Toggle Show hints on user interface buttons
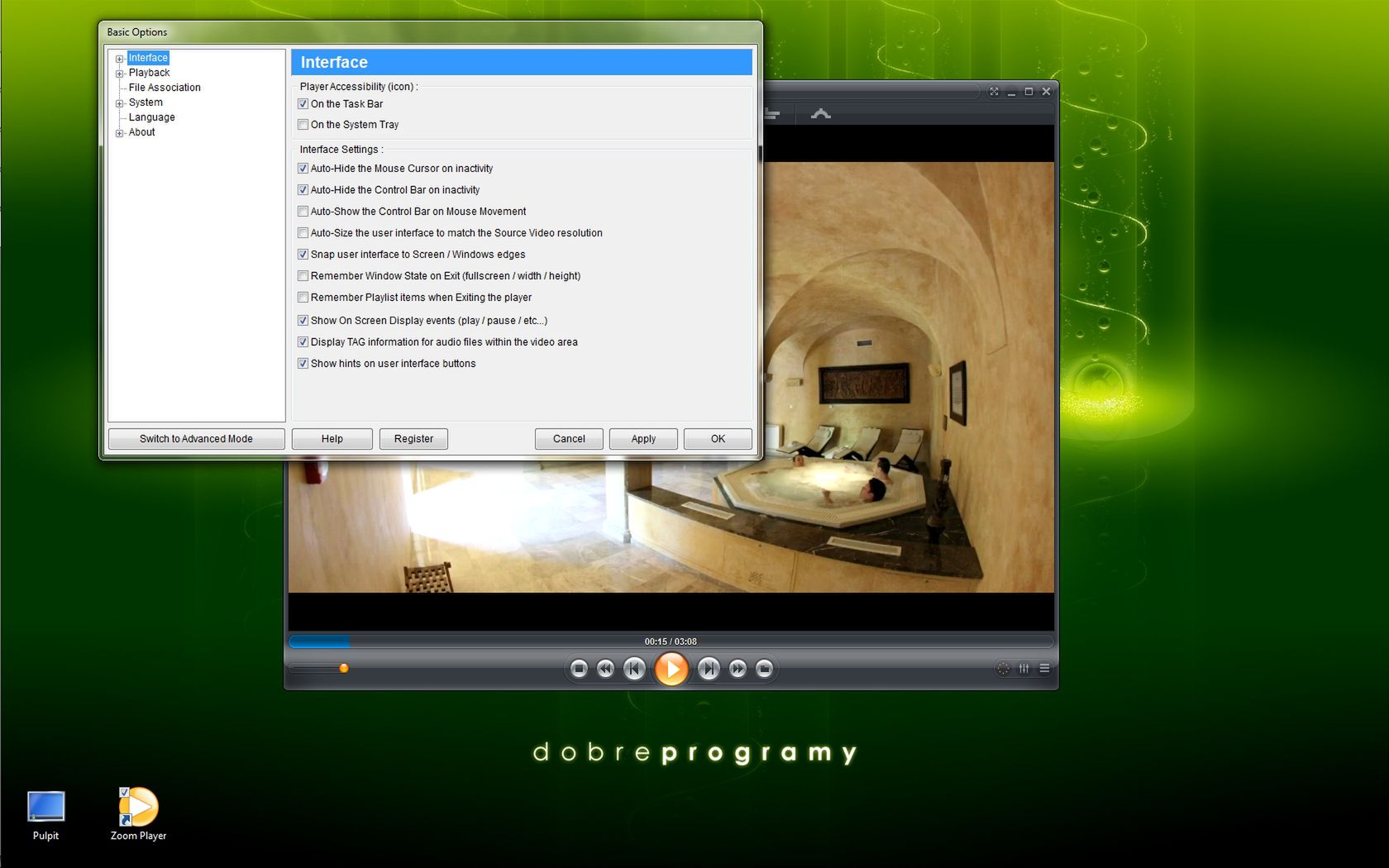The height and width of the screenshot is (868, 1389). click(303, 364)
